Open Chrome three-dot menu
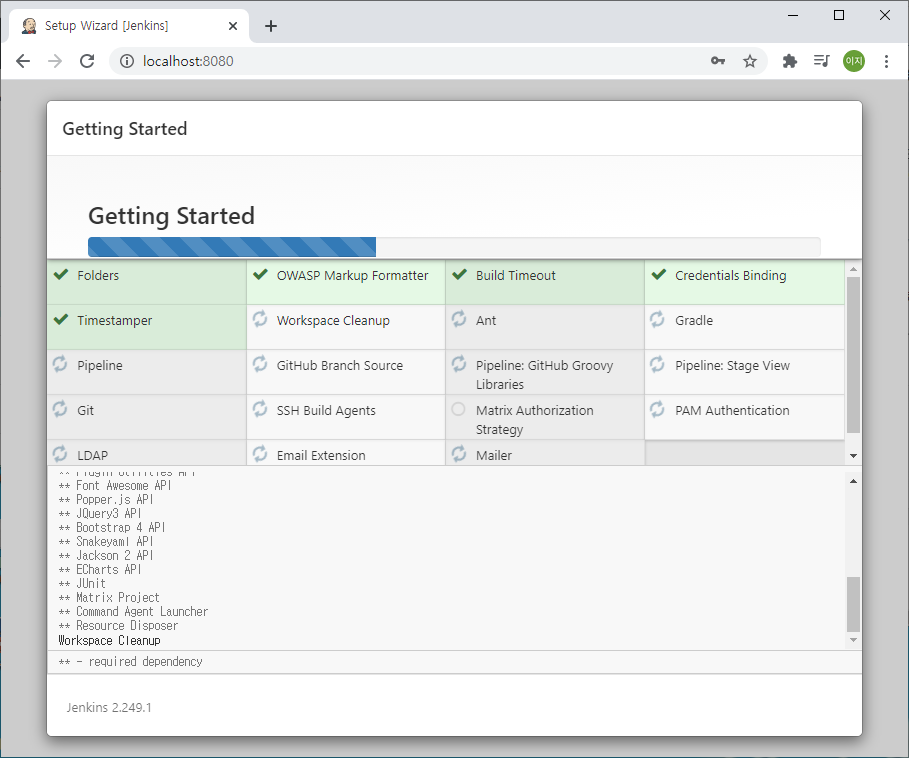 pos(886,61)
